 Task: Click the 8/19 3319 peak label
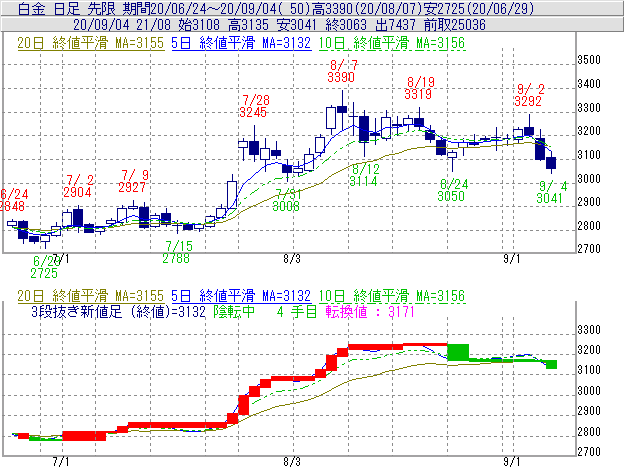pos(419,88)
